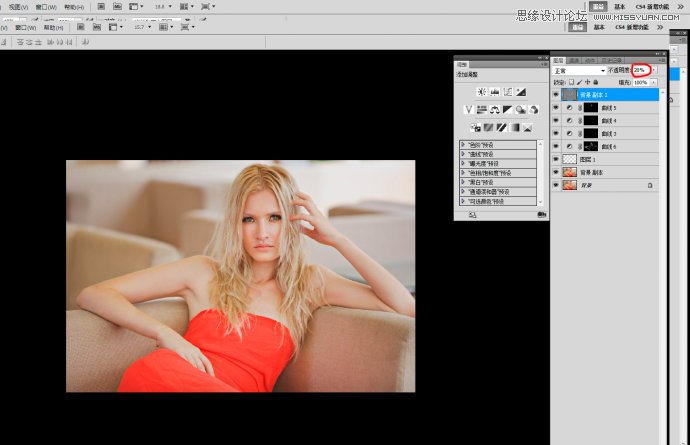
Task: Show more workspaces via the lower >> button
Action: pyautogui.click(x=660, y=27)
